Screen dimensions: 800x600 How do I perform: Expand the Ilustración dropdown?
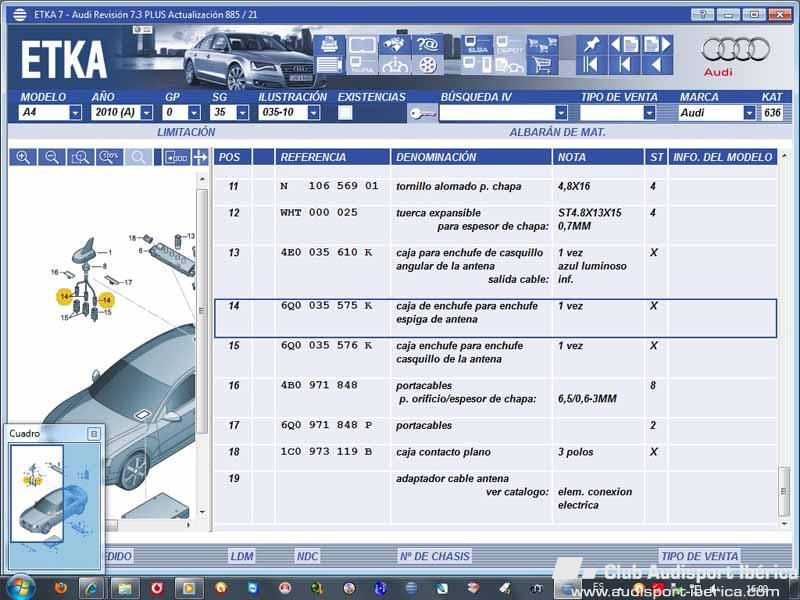coord(314,112)
